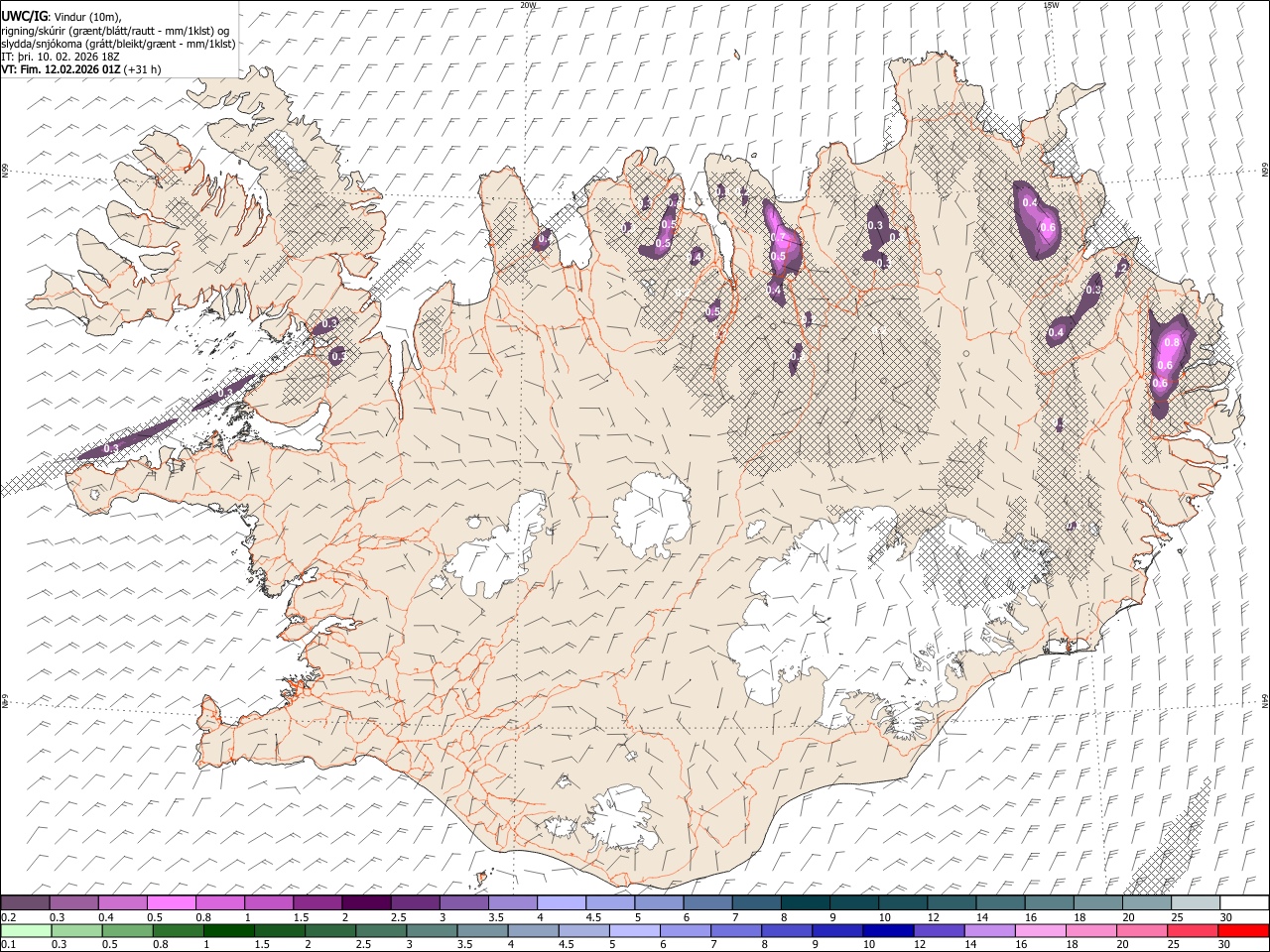
Task: Click the bright pink 0.5 swatch in upper legend
Action: point(172,903)
